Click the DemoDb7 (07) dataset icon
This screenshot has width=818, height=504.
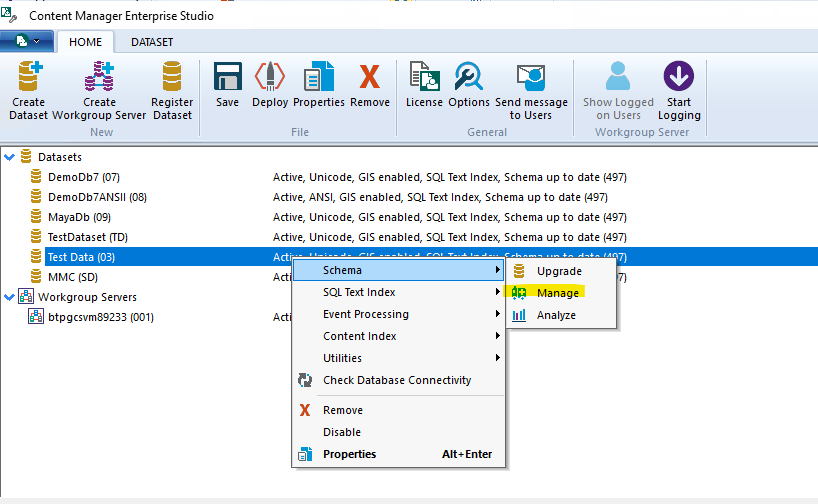point(36,176)
